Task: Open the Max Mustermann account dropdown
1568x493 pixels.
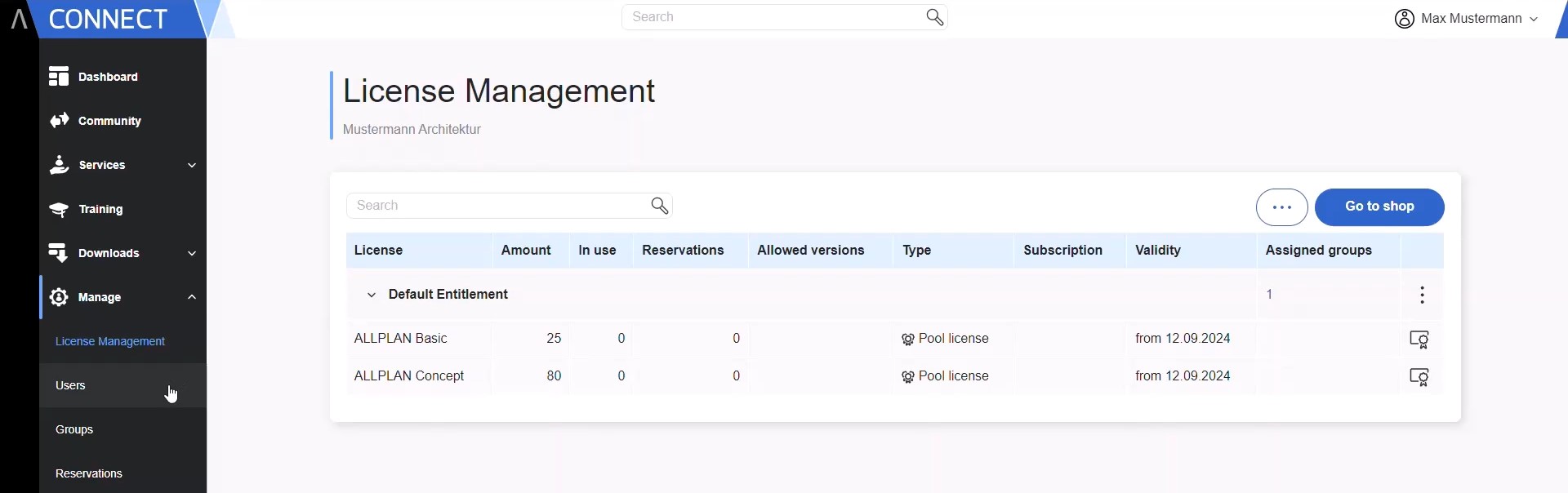Action: (1467, 19)
